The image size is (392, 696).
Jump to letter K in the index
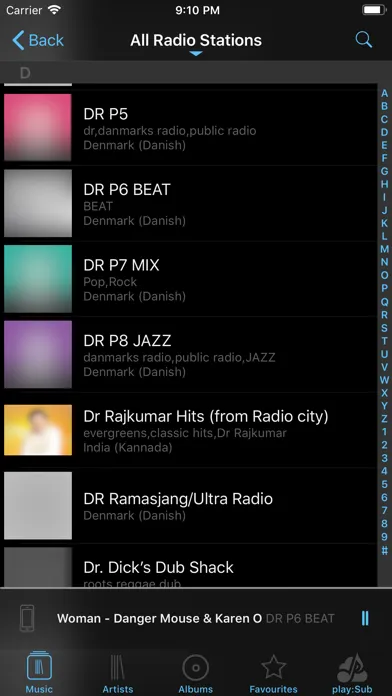384,223
